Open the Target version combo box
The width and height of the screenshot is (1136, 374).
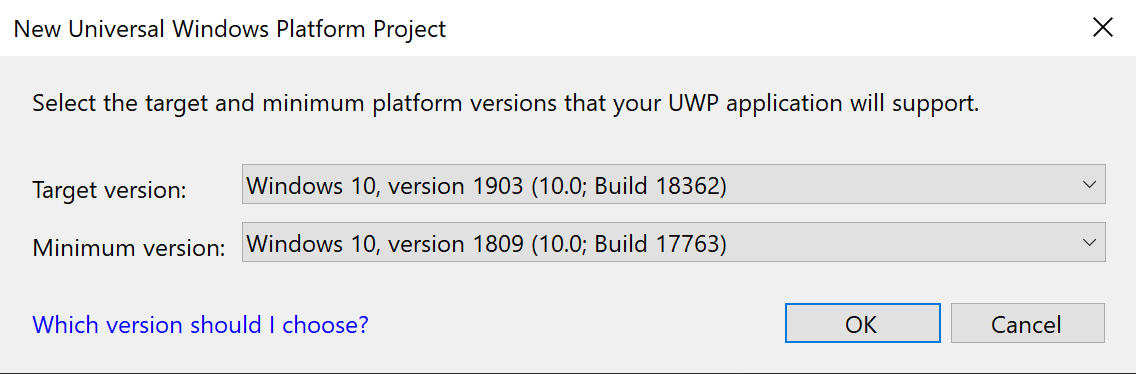tap(673, 184)
